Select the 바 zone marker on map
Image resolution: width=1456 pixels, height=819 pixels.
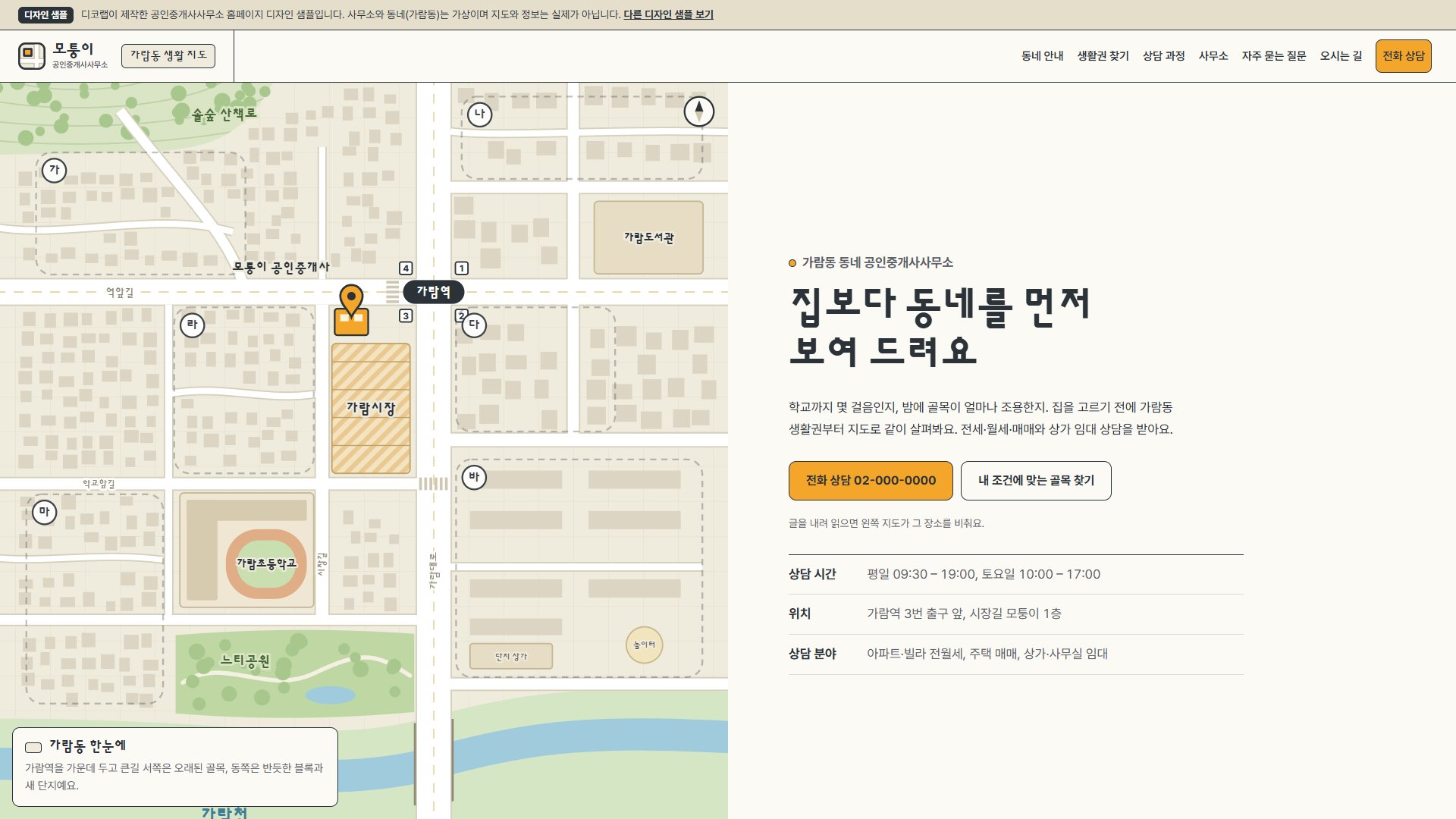coord(474,477)
